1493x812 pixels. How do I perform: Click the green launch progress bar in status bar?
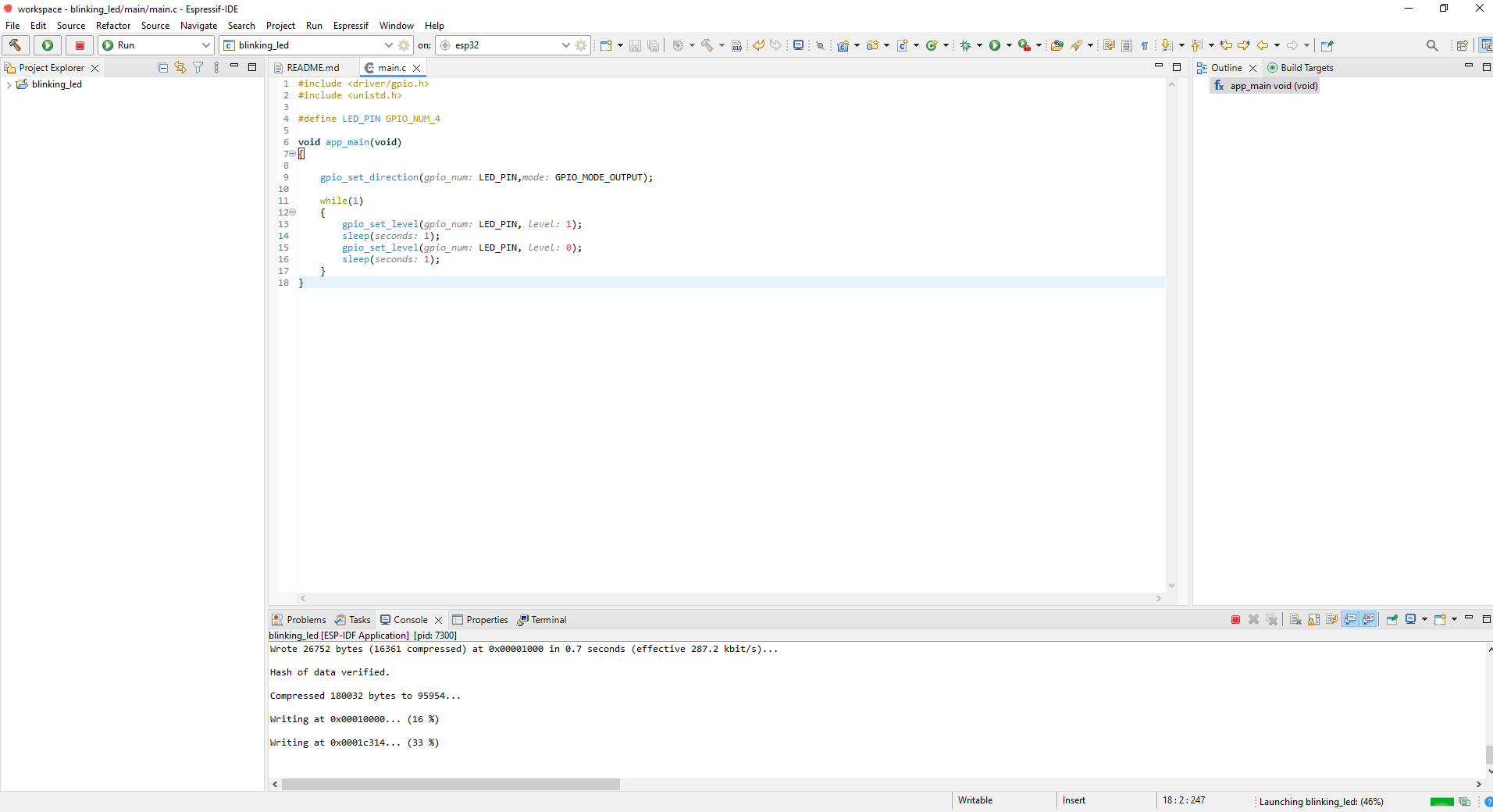tap(1441, 802)
